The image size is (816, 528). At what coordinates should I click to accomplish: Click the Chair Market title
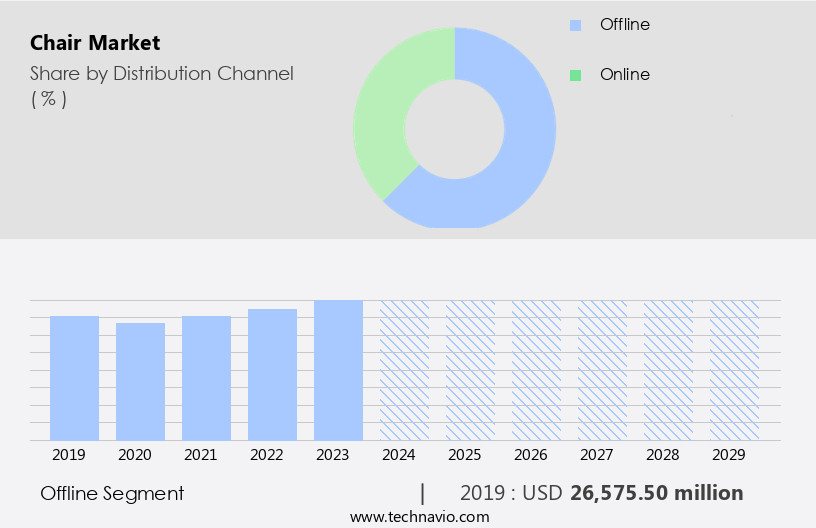tap(94, 43)
